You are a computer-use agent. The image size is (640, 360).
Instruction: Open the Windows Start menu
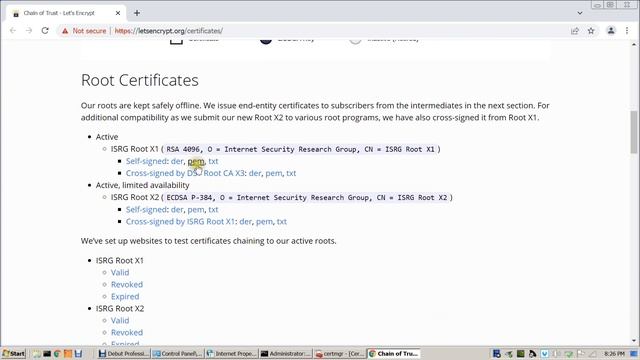click(13, 353)
